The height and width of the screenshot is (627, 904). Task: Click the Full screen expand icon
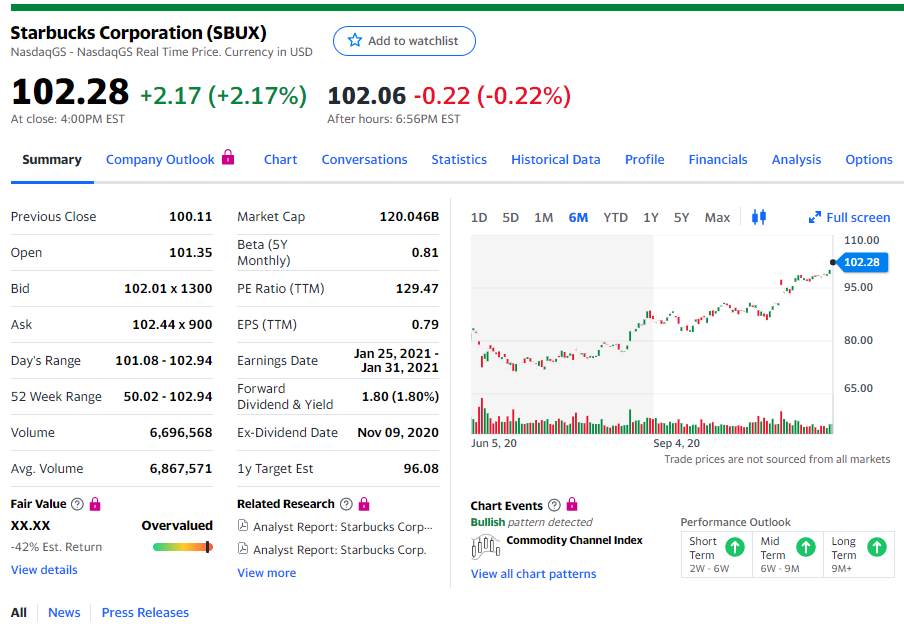(815, 217)
